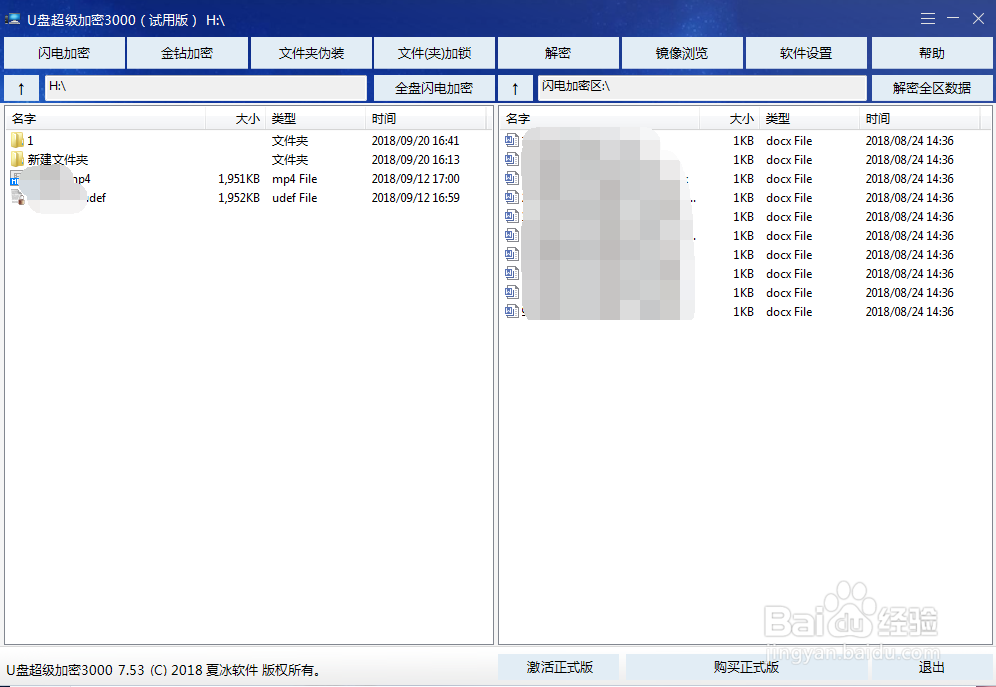996x687 pixels.
Task: Sort right pane by 名字 column
Action: (600, 119)
